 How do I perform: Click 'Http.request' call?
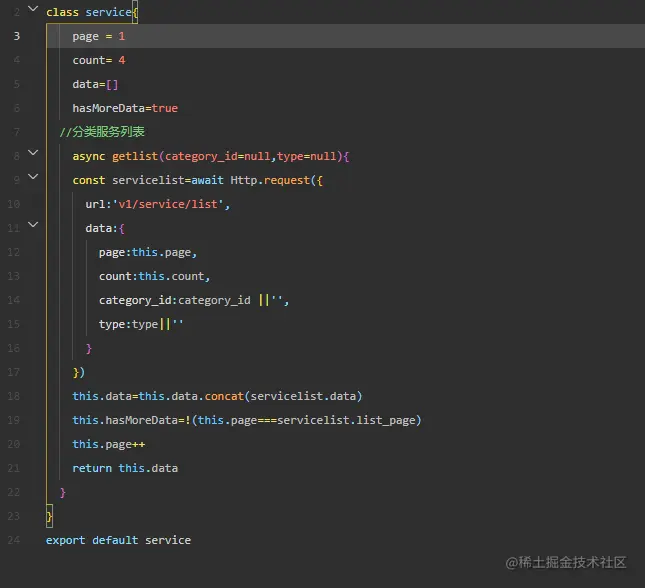point(270,180)
